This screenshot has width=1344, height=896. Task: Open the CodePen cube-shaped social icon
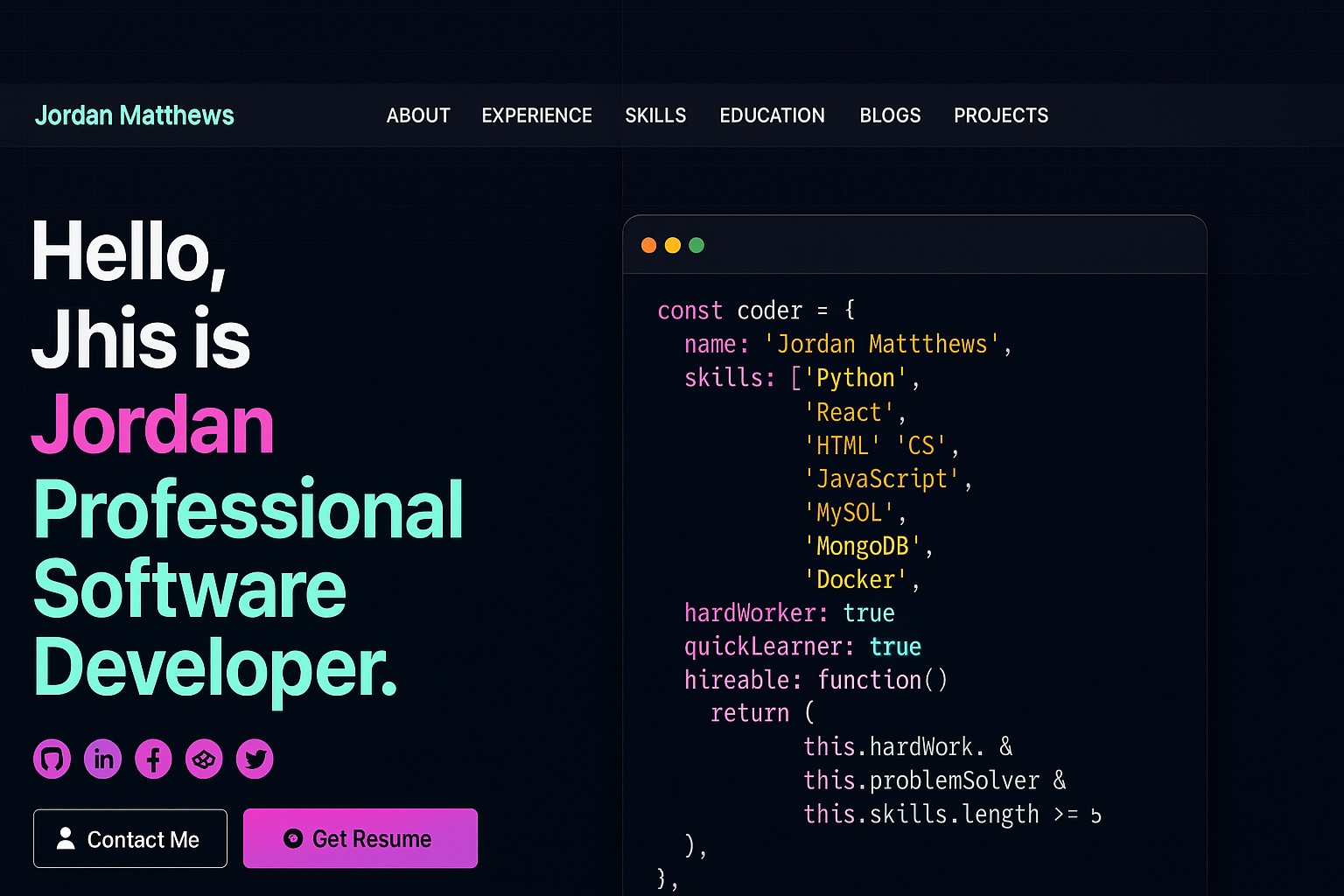point(204,759)
